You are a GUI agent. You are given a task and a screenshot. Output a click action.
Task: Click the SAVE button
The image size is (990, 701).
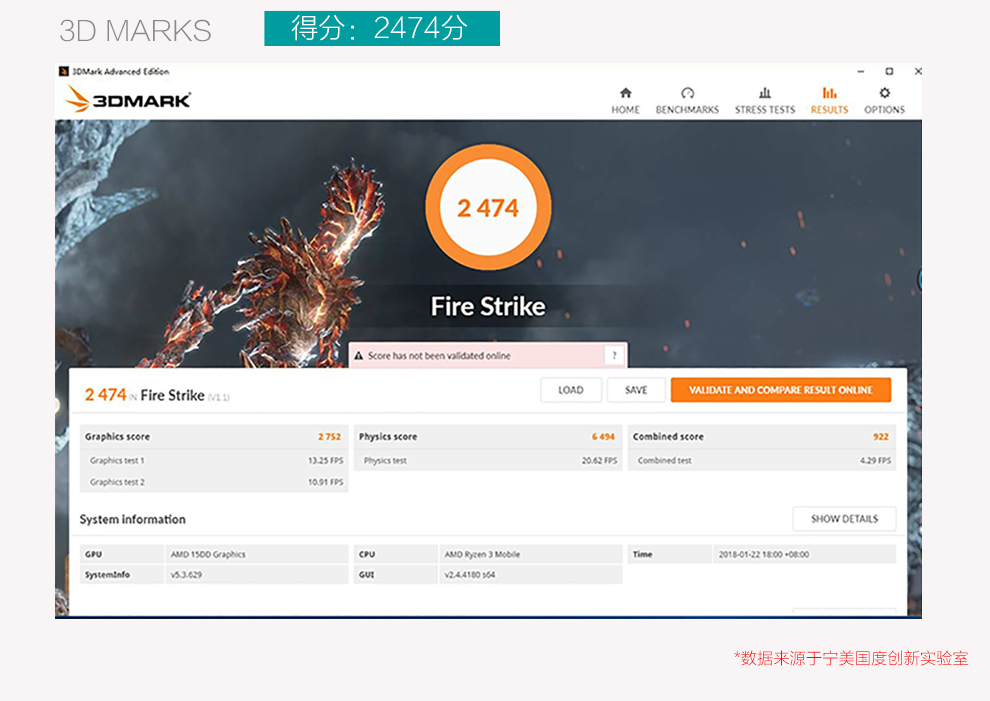coord(636,390)
